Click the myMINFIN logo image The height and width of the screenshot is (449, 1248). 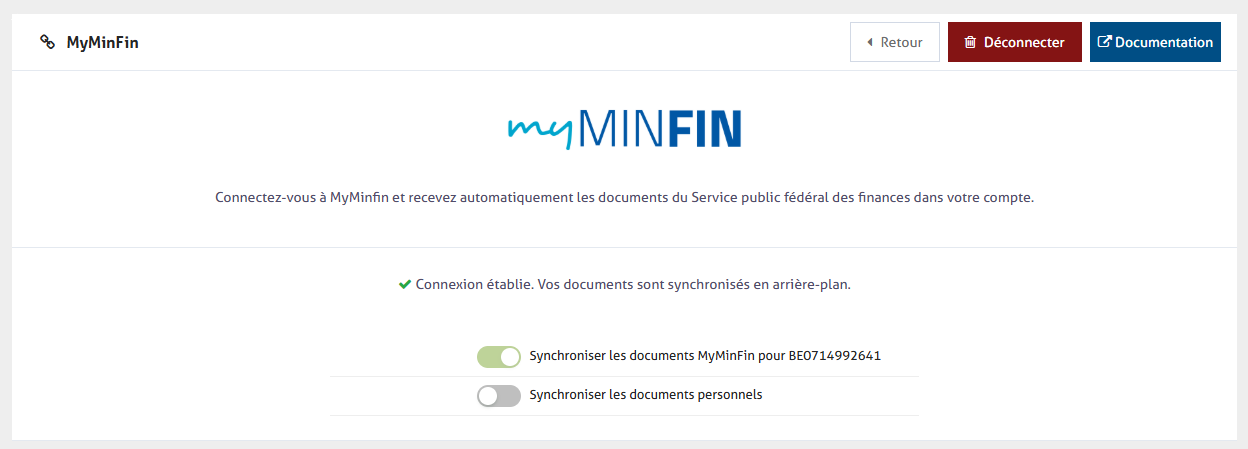(624, 129)
